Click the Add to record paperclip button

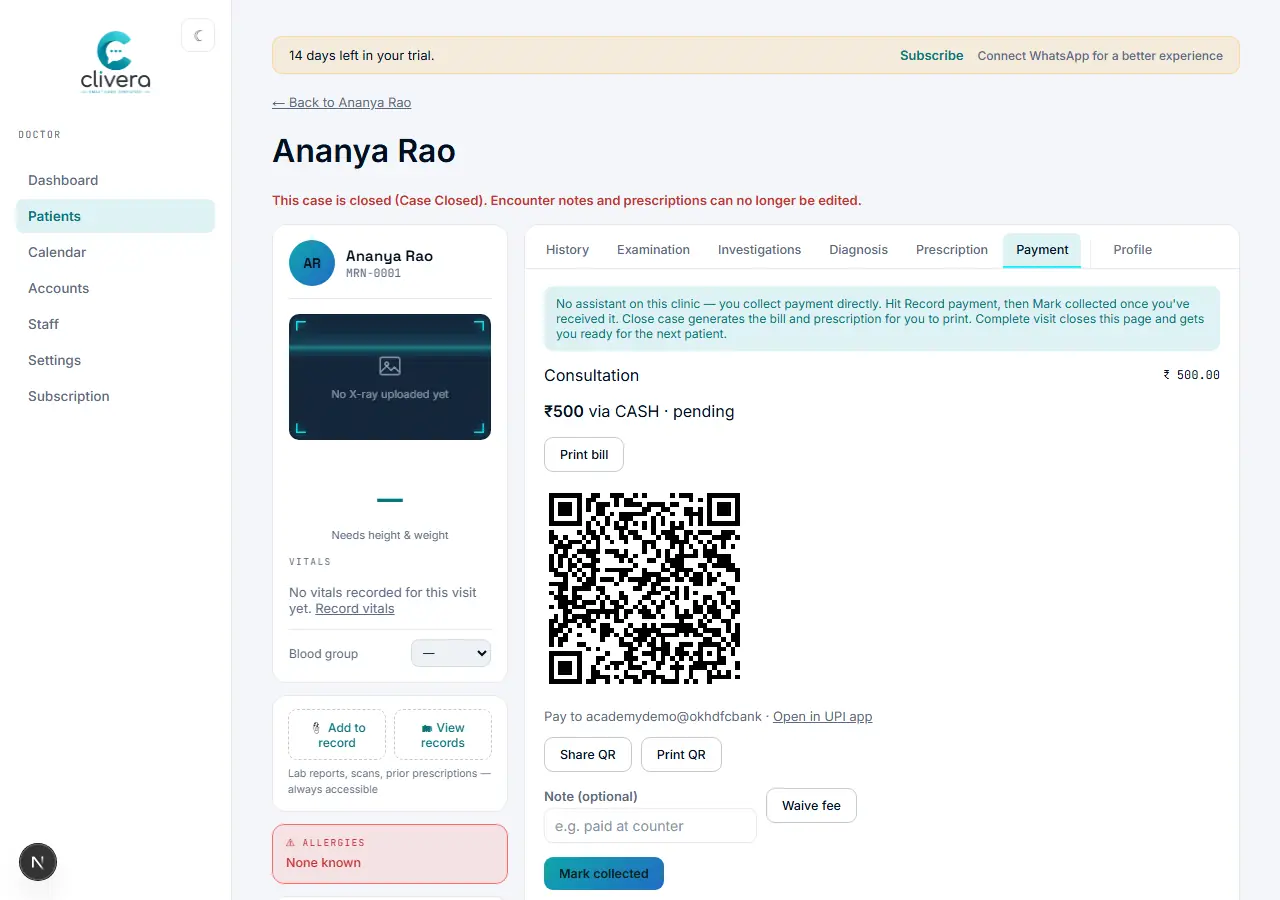point(337,735)
